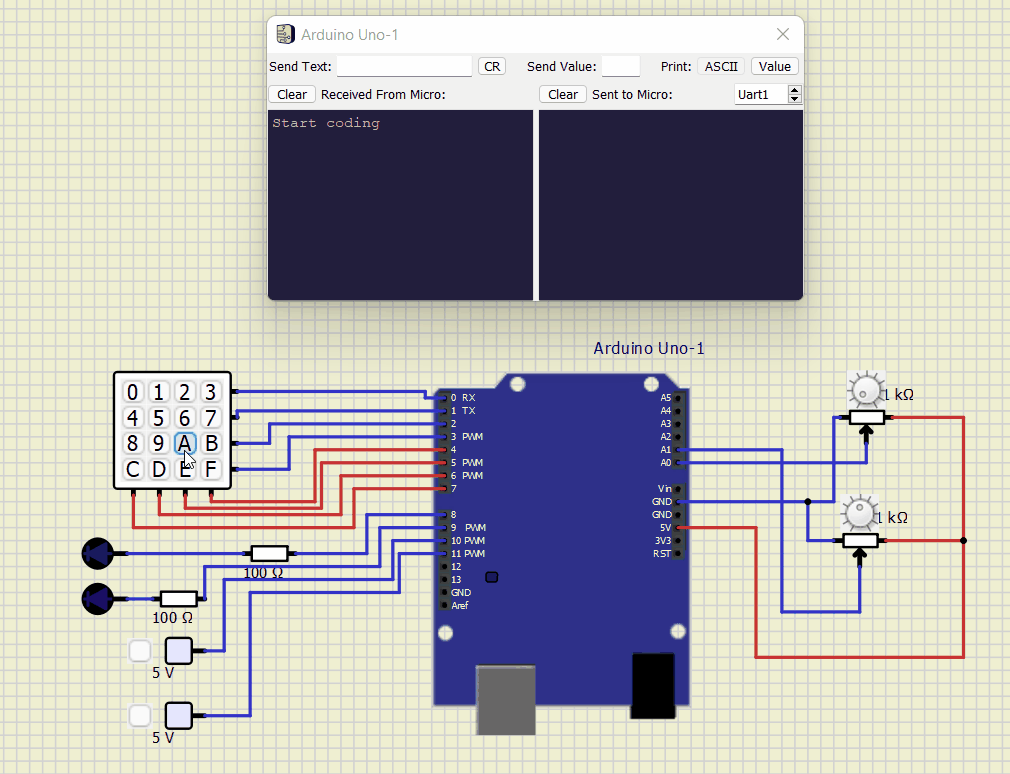
Task: Clear the Sent to Micro panel
Action: click(563, 95)
